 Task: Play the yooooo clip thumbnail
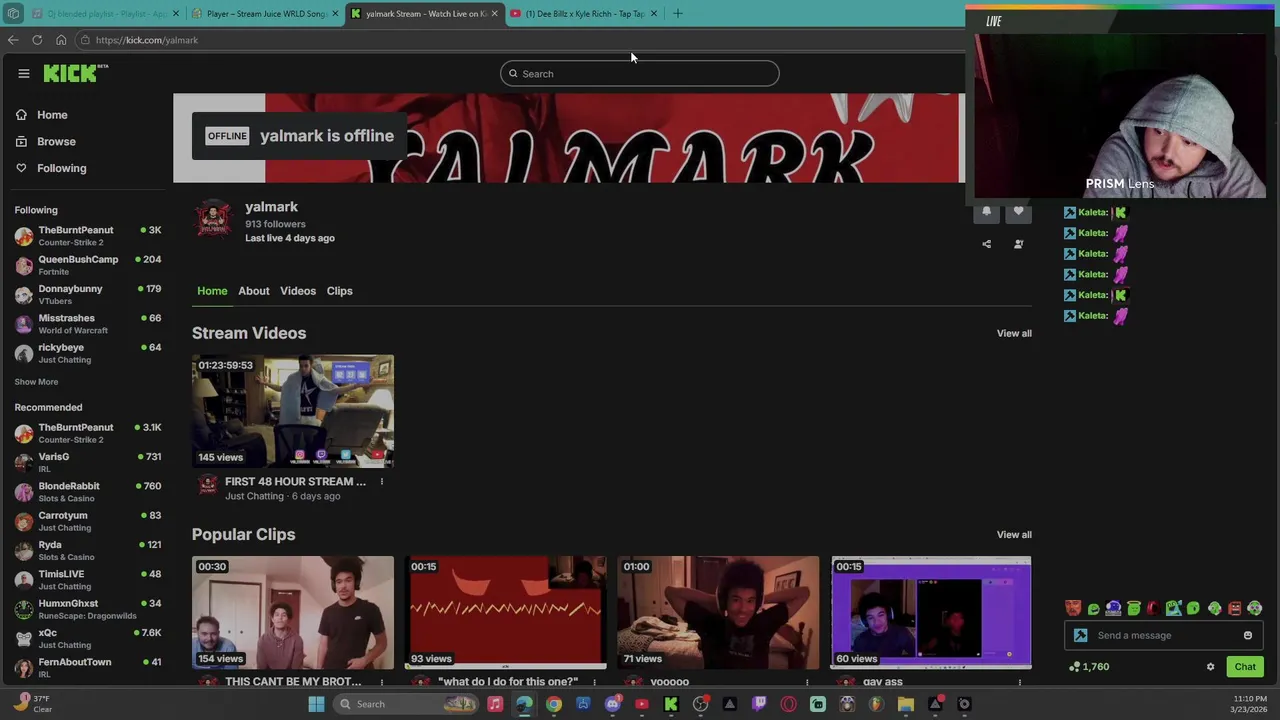point(718,612)
